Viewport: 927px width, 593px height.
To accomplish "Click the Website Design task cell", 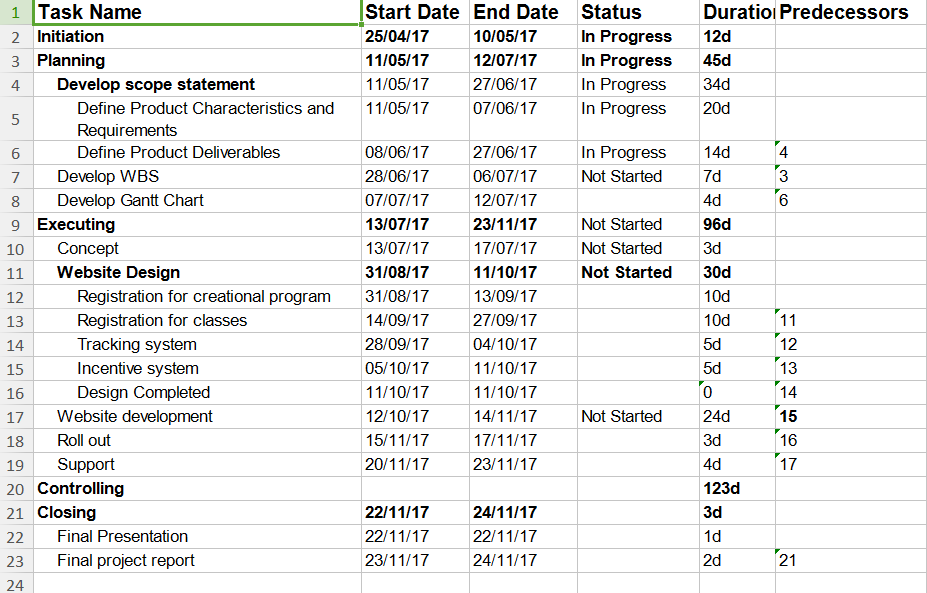I will click(x=197, y=273).
